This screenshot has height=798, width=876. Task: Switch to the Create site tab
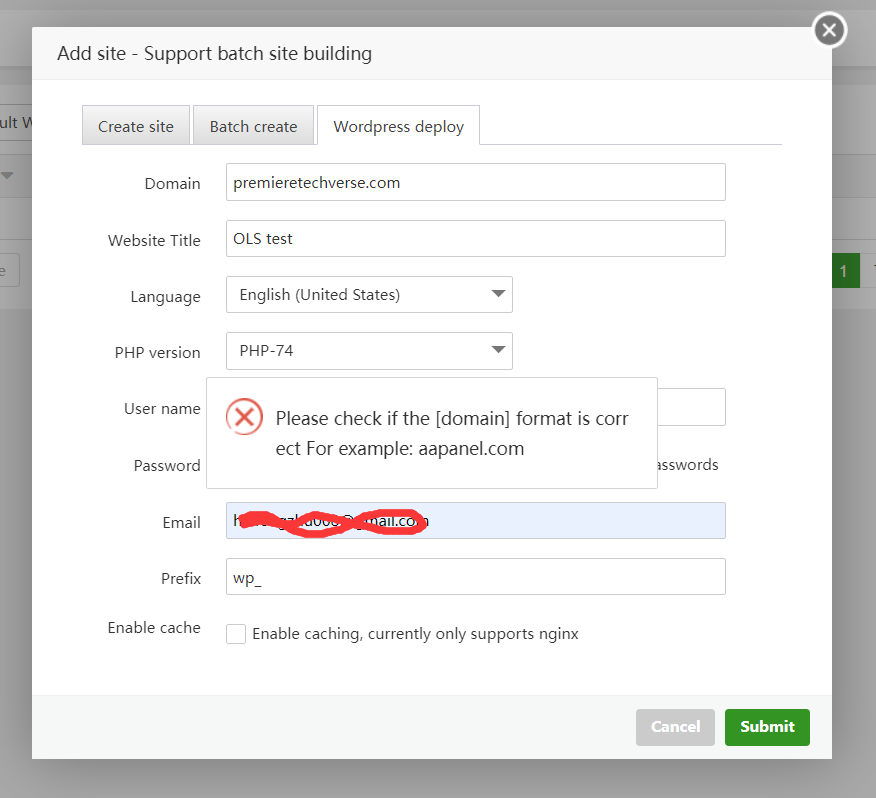point(136,126)
